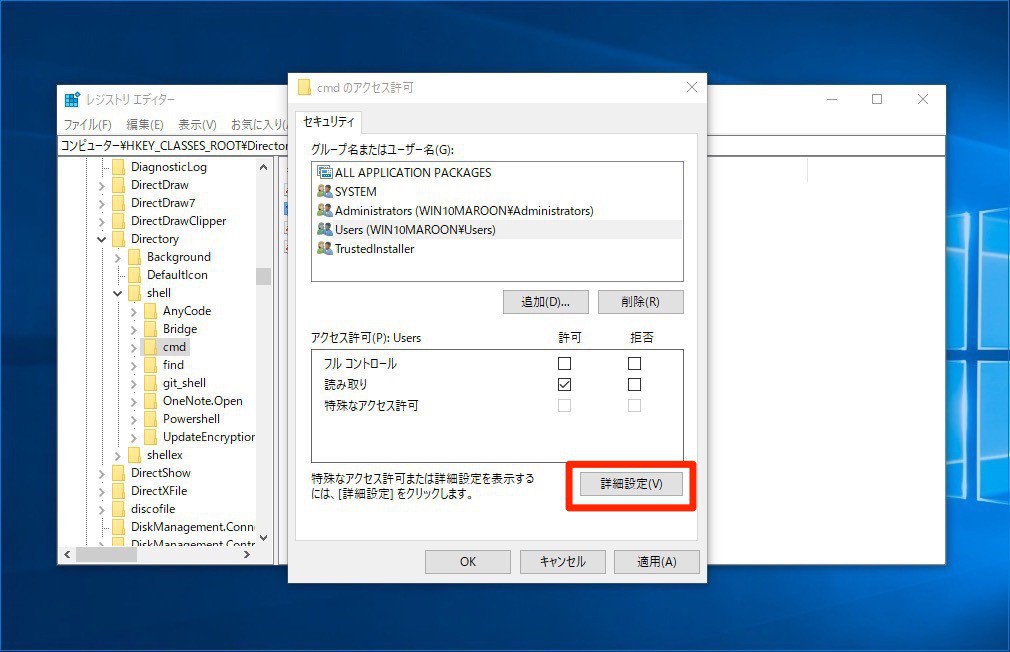Click the 削除(R) button
This screenshot has width=1010, height=652.
pyautogui.click(x=640, y=302)
